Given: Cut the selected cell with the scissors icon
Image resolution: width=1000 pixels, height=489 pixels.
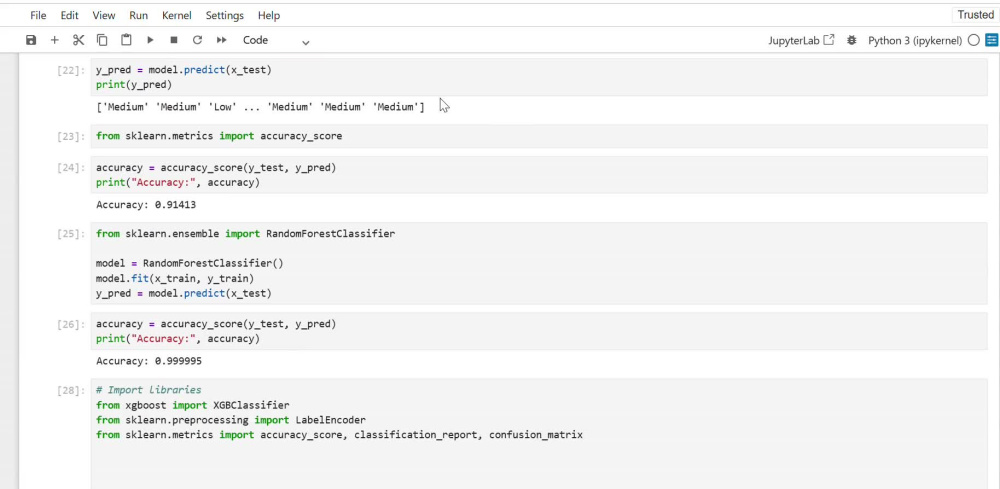Looking at the screenshot, I should [x=78, y=40].
